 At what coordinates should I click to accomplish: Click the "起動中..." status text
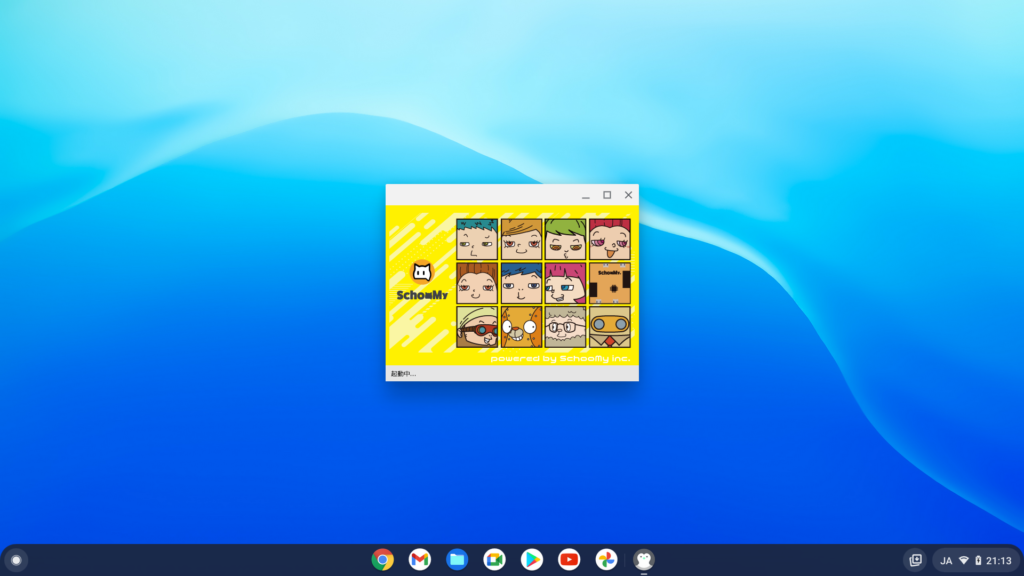403,374
